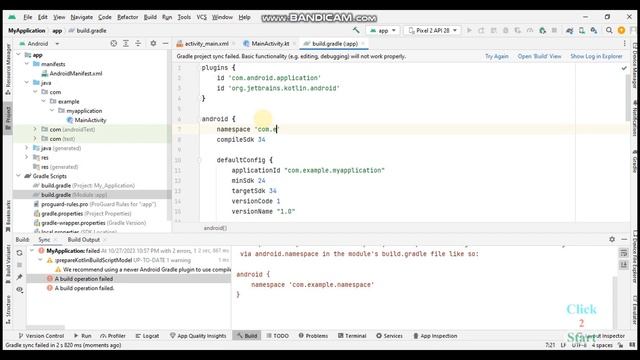Viewport: 640px width, 360px height.
Task: Click the editor vertical scrollbar
Action: [627, 98]
